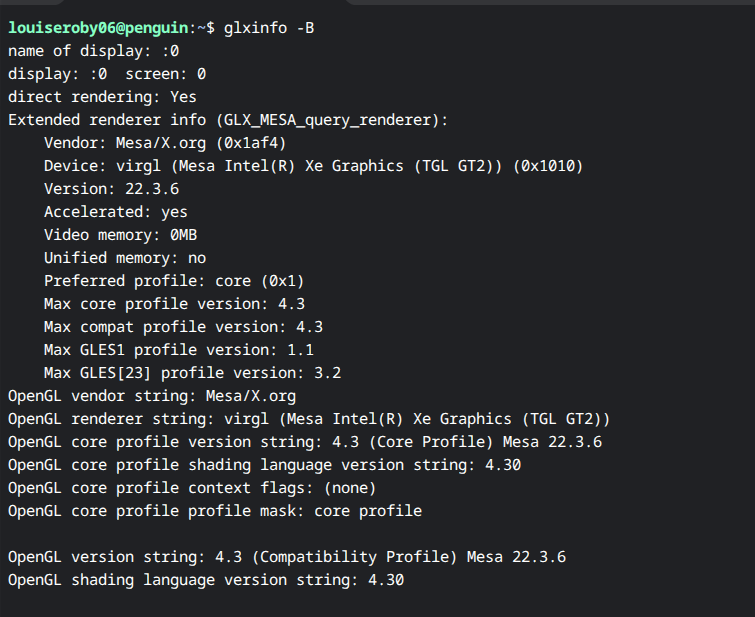
Task: Click the 'OpenGL core profile context flags' line
Action: coord(192,488)
